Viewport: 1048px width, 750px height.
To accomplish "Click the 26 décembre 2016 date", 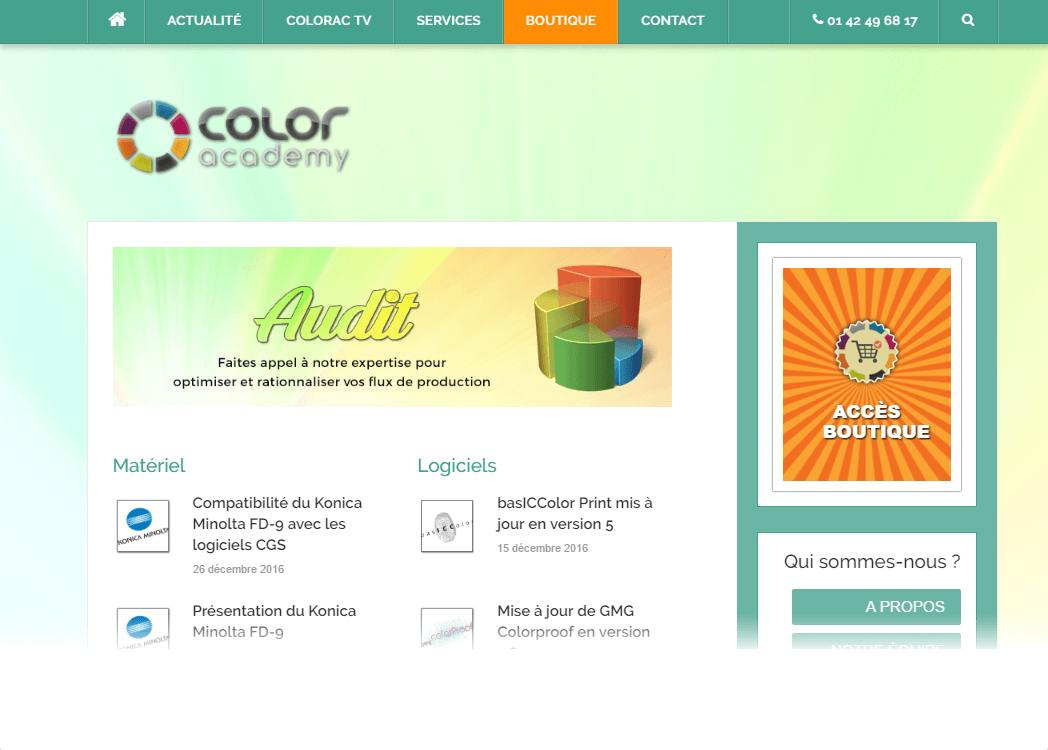I will pyautogui.click(x=238, y=569).
